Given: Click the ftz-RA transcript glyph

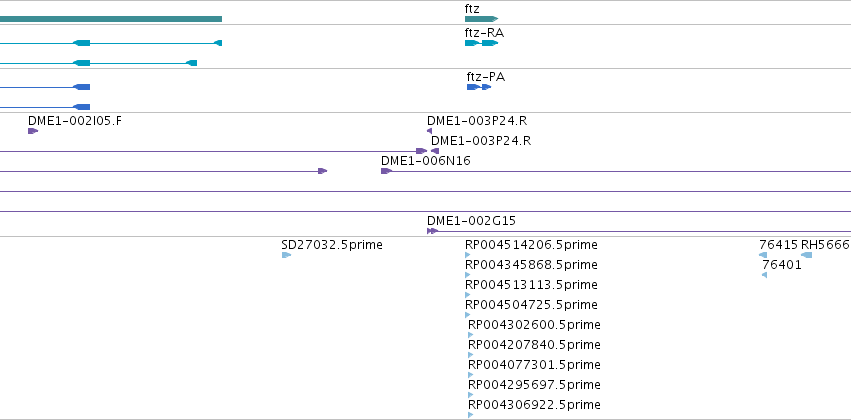Looking at the screenshot, I should (x=481, y=43).
